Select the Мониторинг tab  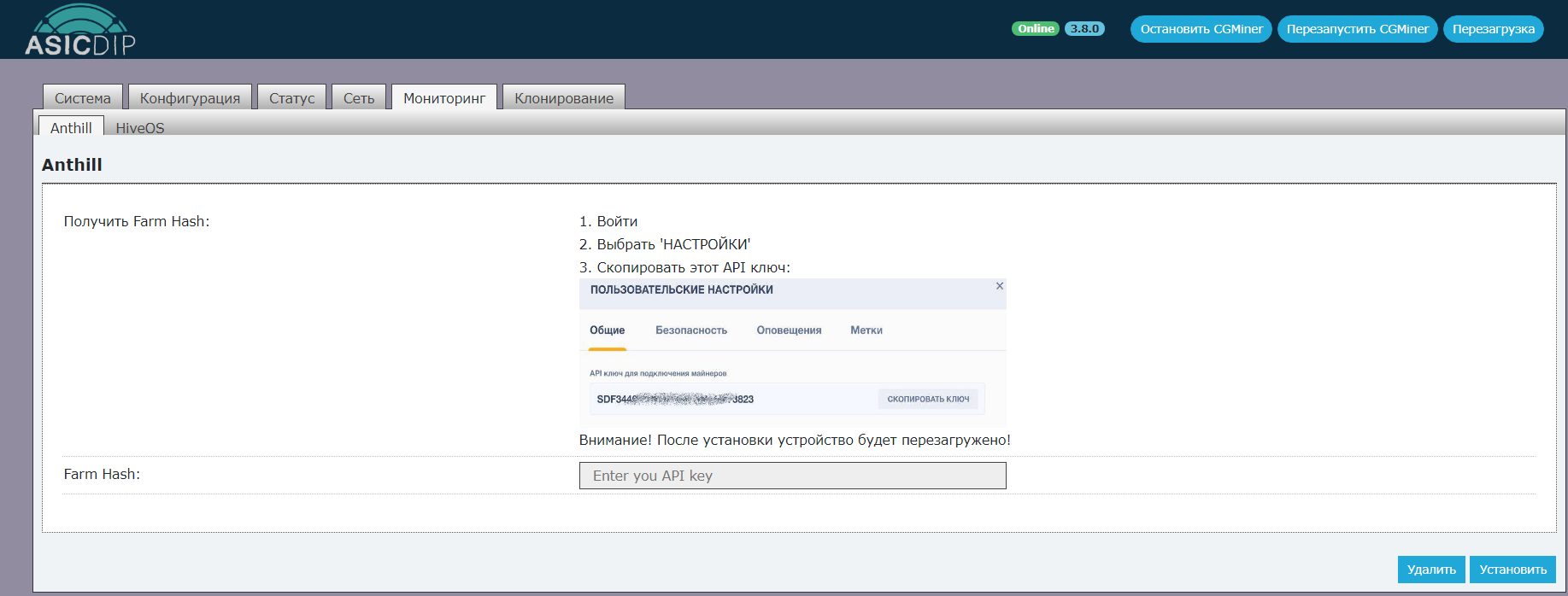point(444,97)
